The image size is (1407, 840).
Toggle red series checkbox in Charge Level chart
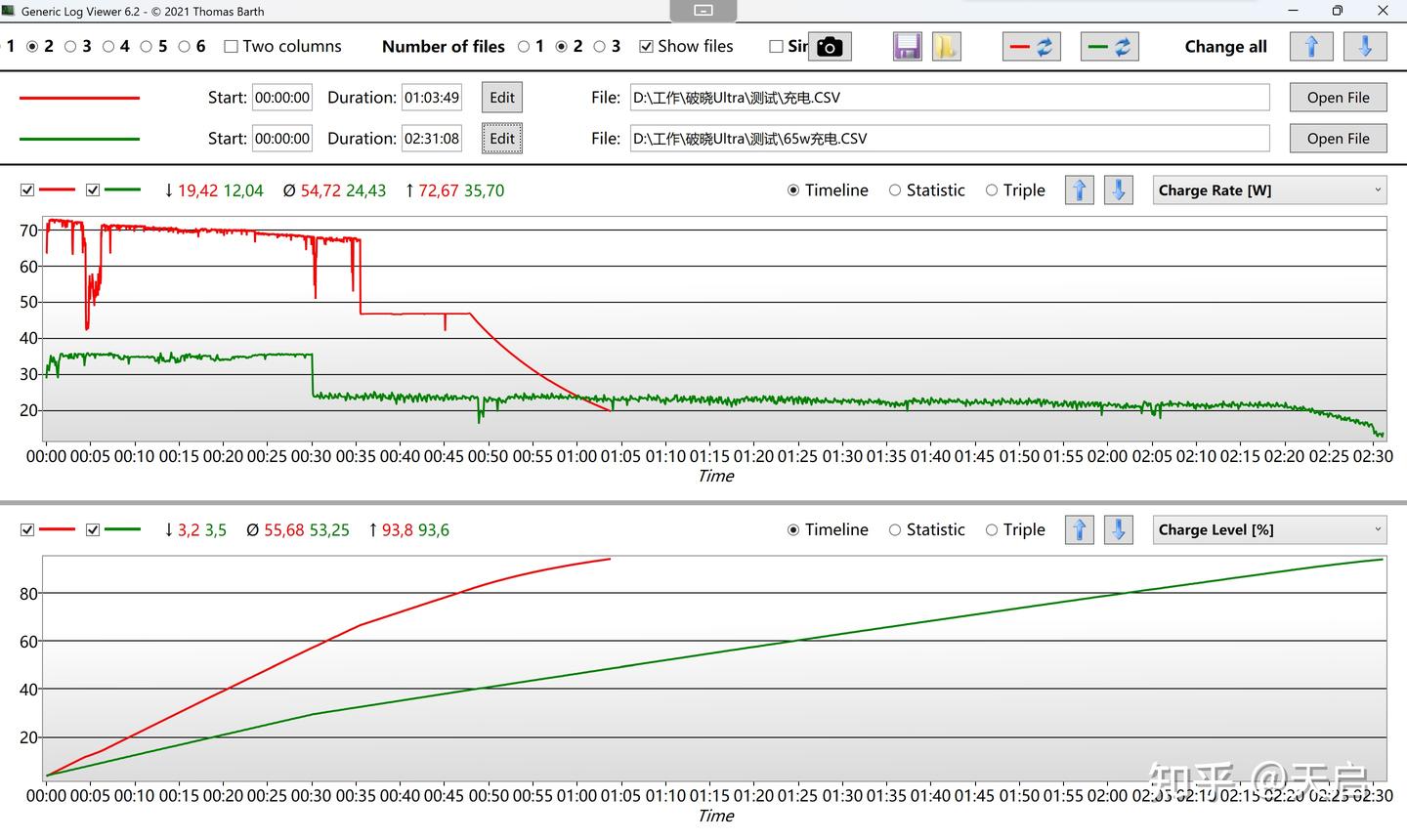click(x=27, y=529)
